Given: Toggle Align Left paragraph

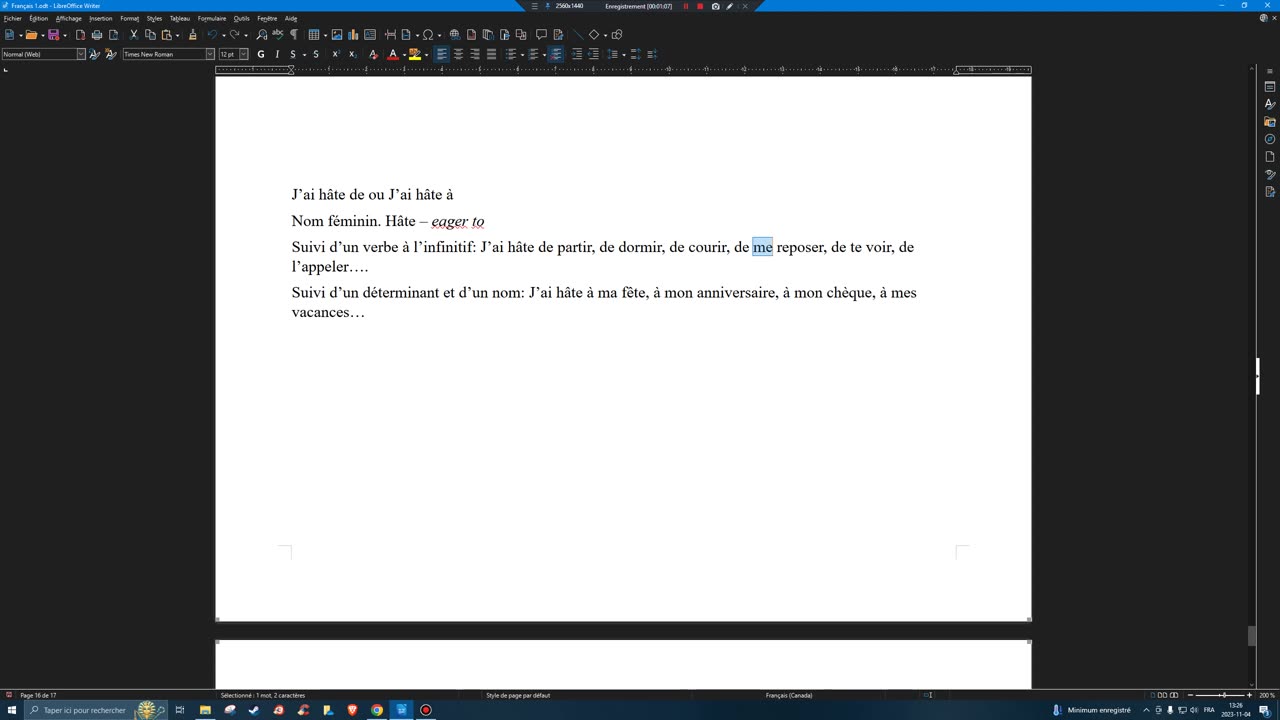Looking at the screenshot, I should pyautogui.click(x=442, y=54).
